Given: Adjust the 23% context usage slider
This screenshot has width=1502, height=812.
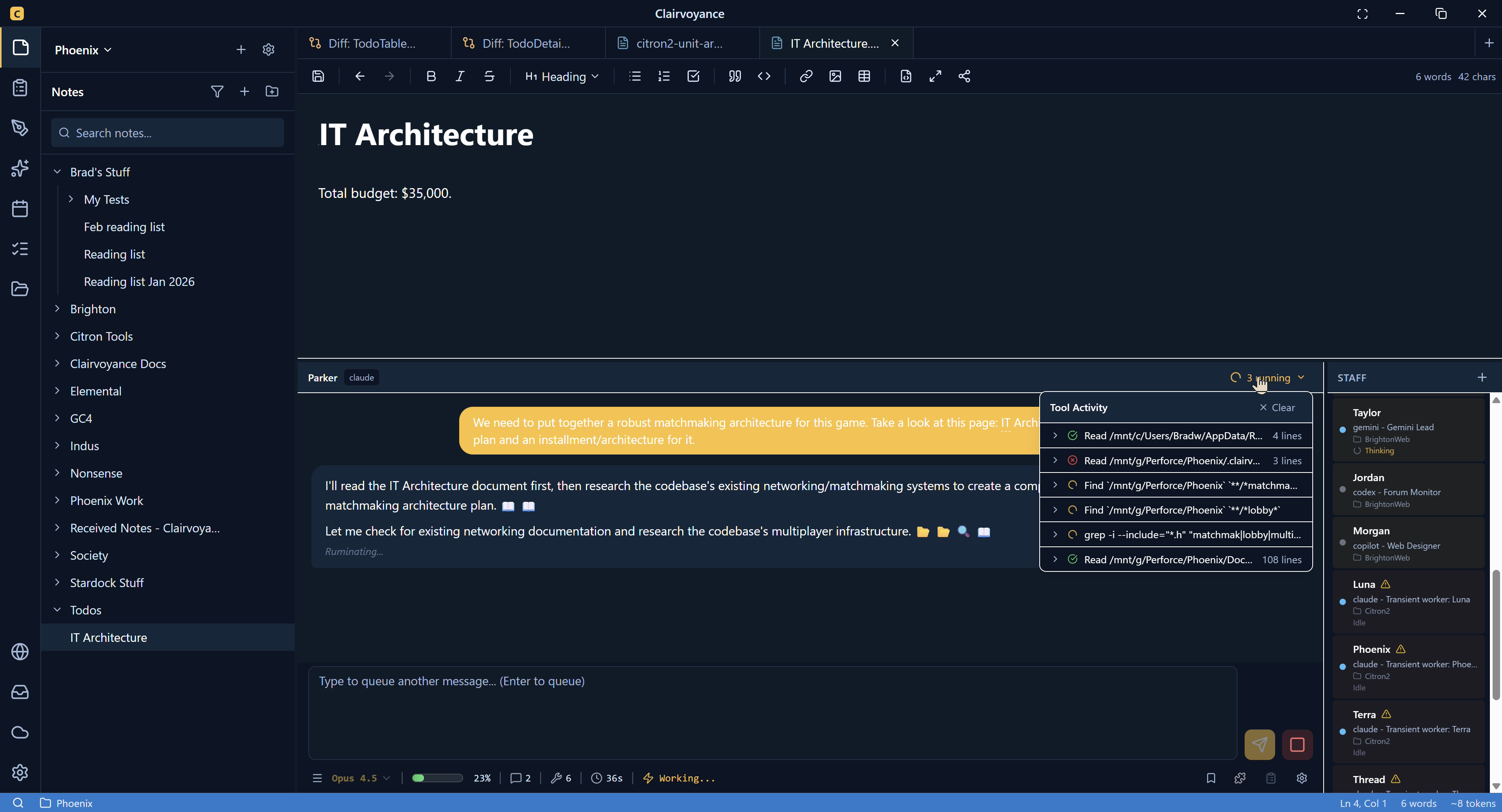Looking at the screenshot, I should coord(436,778).
